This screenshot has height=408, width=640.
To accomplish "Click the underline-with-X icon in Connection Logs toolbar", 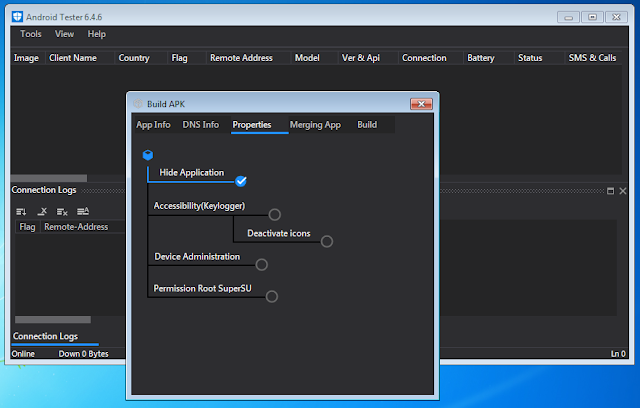I will 42,211.
